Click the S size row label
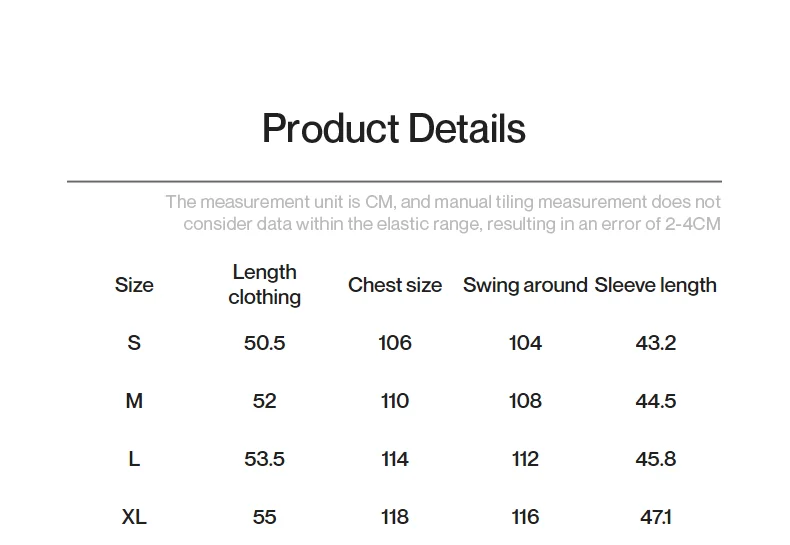 [134, 343]
